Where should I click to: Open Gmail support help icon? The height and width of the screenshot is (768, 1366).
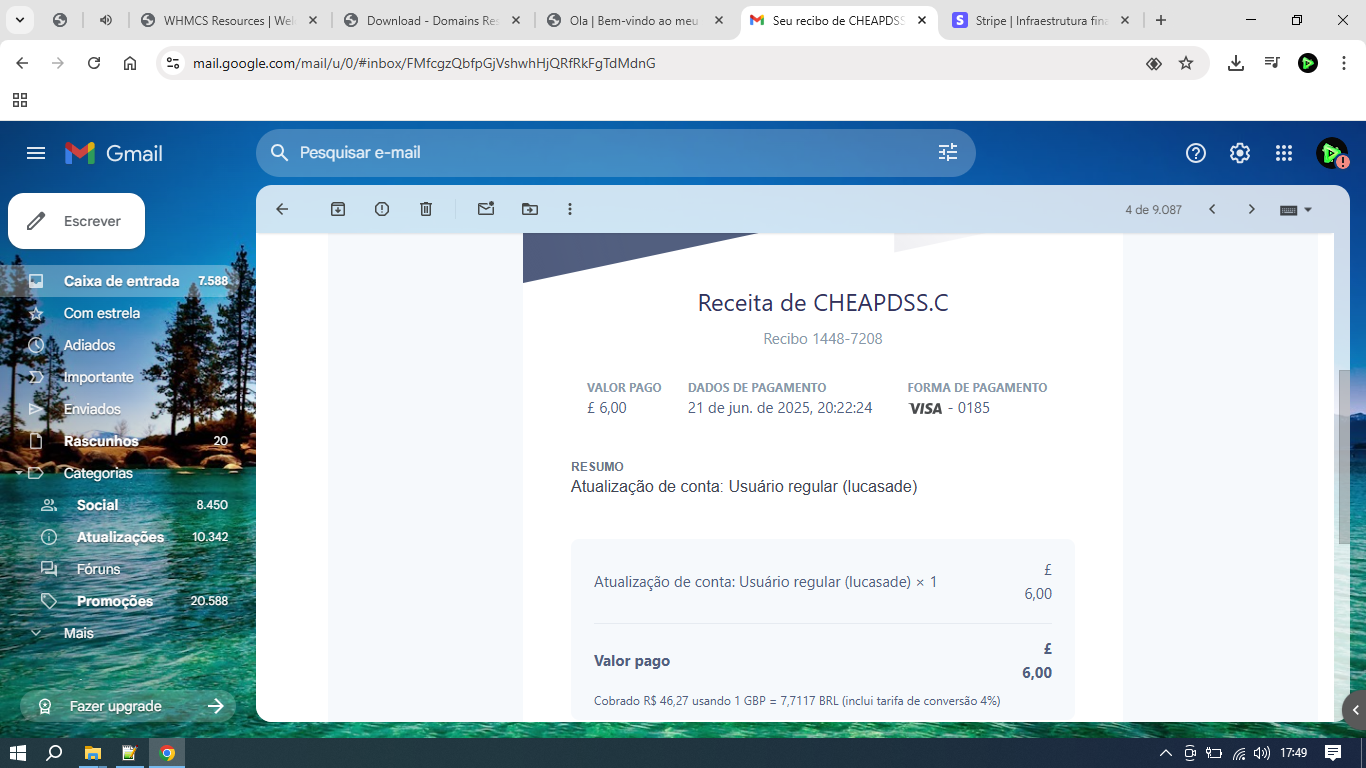tap(1196, 153)
